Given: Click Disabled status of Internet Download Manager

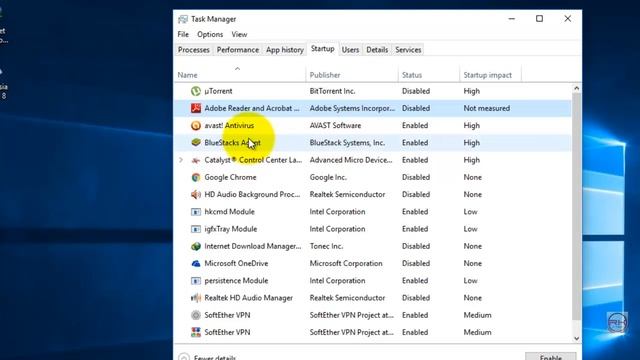Looking at the screenshot, I should (x=416, y=246).
